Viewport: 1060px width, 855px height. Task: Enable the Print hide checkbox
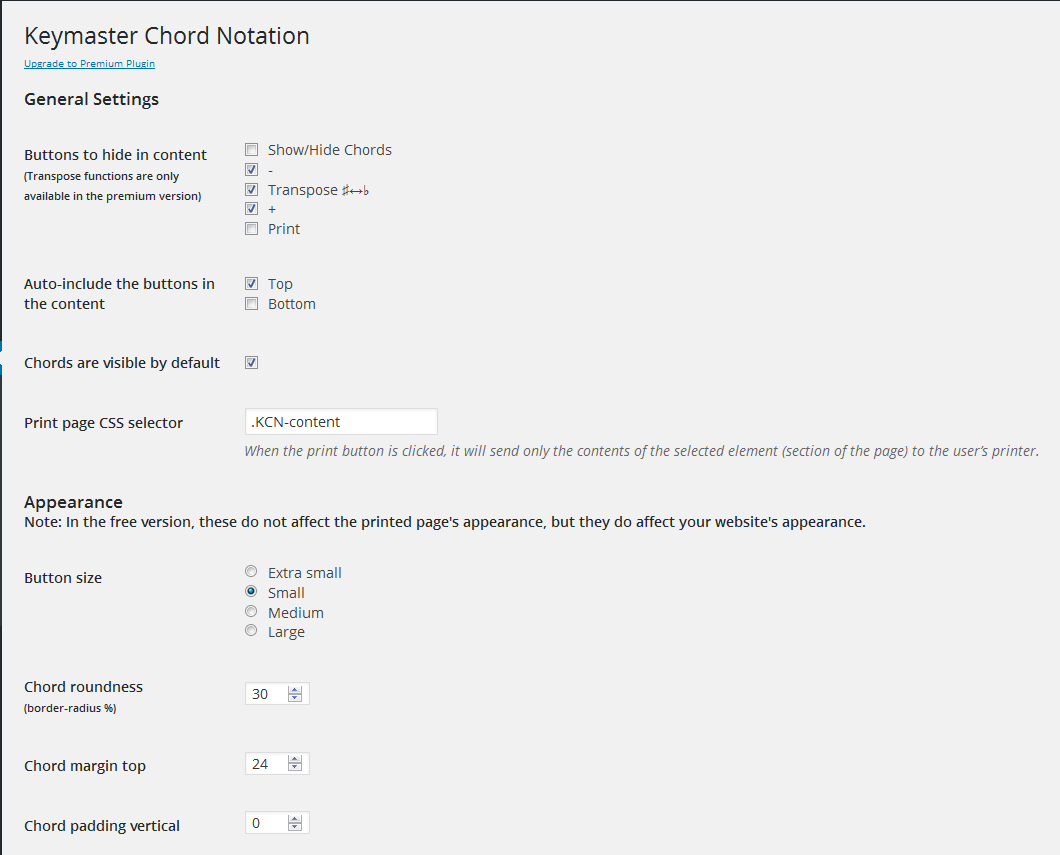[x=251, y=228]
